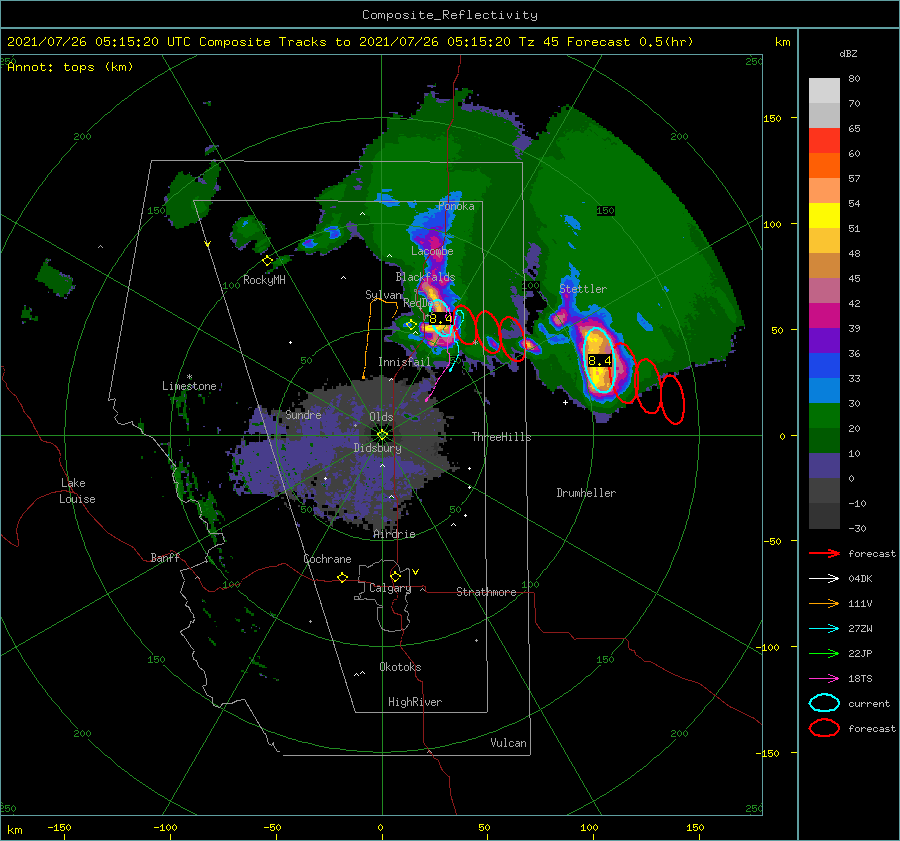Click the red forecast ellipse legend icon
Viewport: 900px width, 841px height.
click(x=824, y=728)
